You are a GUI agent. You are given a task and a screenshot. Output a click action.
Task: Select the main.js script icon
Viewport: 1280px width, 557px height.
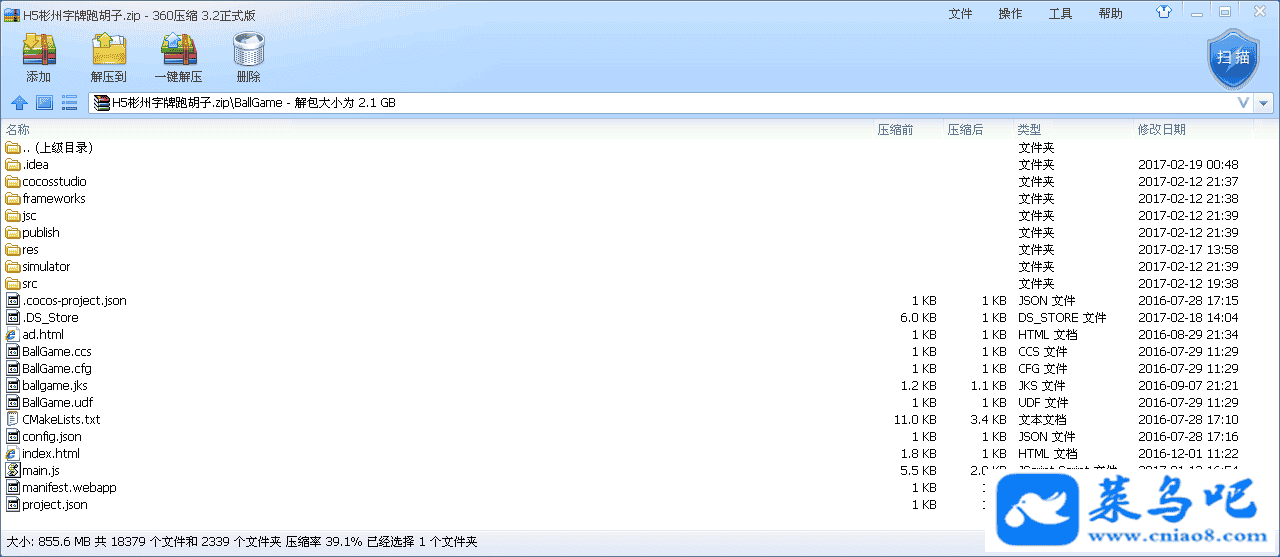13,471
